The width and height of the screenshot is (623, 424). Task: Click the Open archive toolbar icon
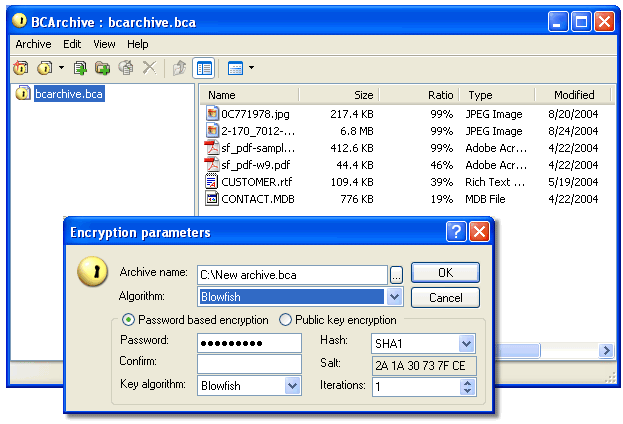(x=45, y=68)
